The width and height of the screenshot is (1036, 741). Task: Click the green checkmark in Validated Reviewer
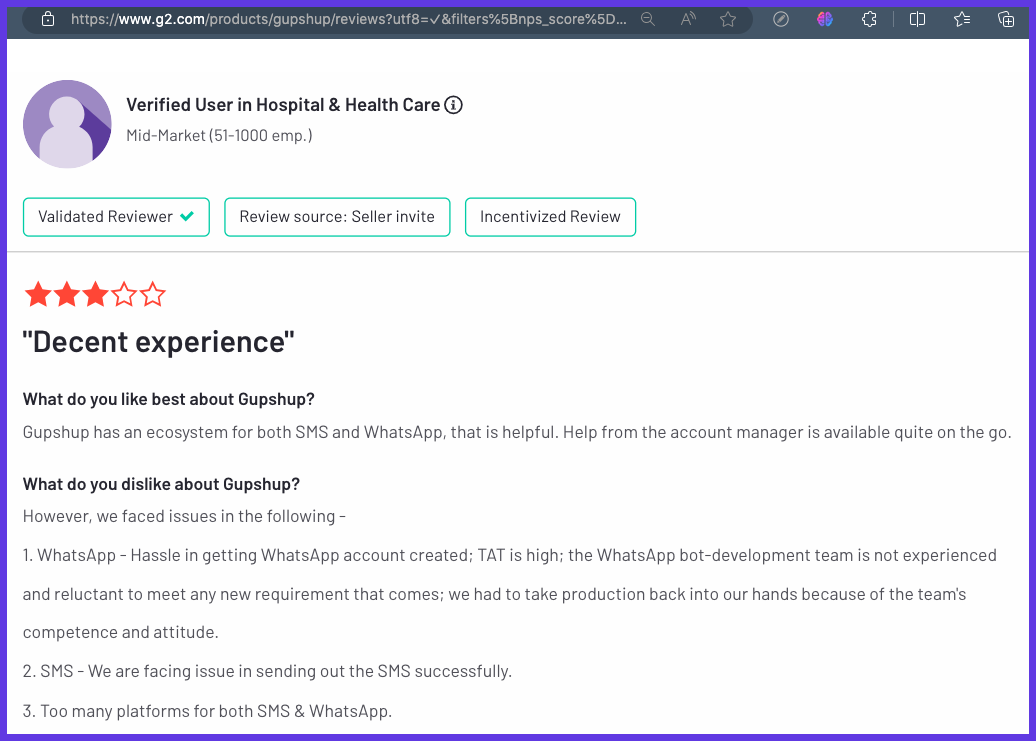pos(187,216)
